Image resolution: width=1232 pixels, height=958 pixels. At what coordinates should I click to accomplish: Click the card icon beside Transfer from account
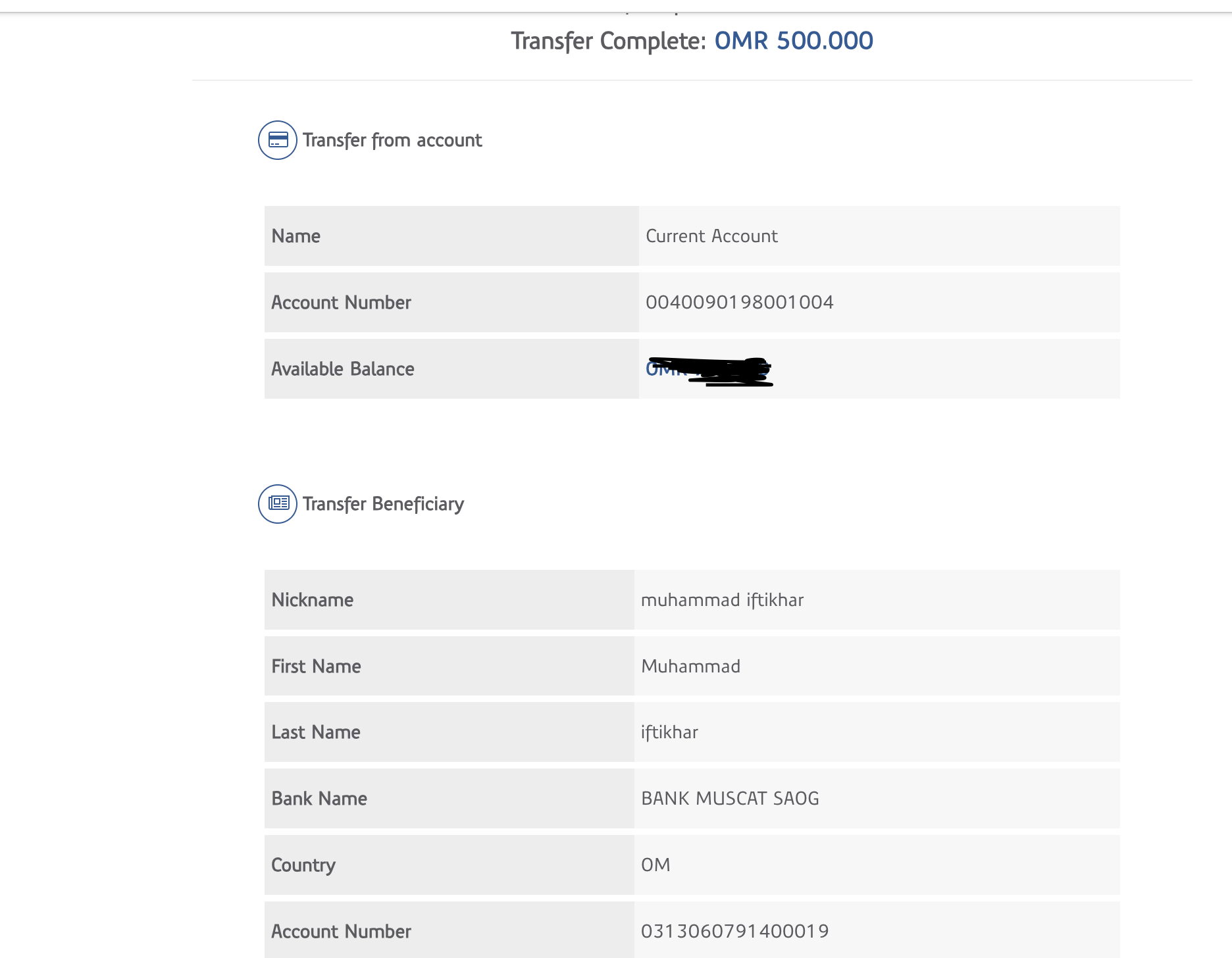point(278,140)
